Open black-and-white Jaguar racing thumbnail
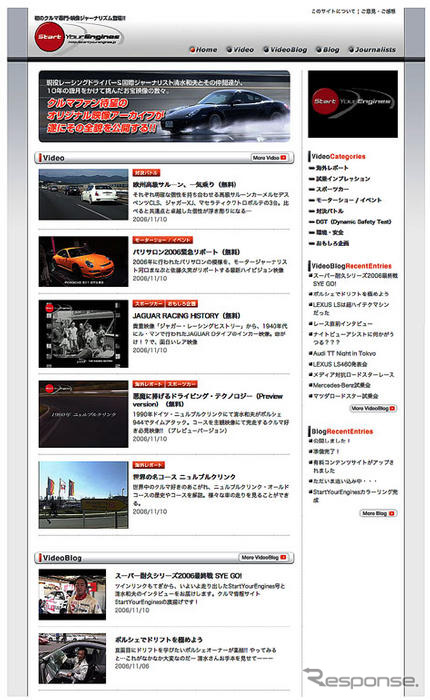Image resolution: width=430 pixels, height=700 pixels. (83, 334)
